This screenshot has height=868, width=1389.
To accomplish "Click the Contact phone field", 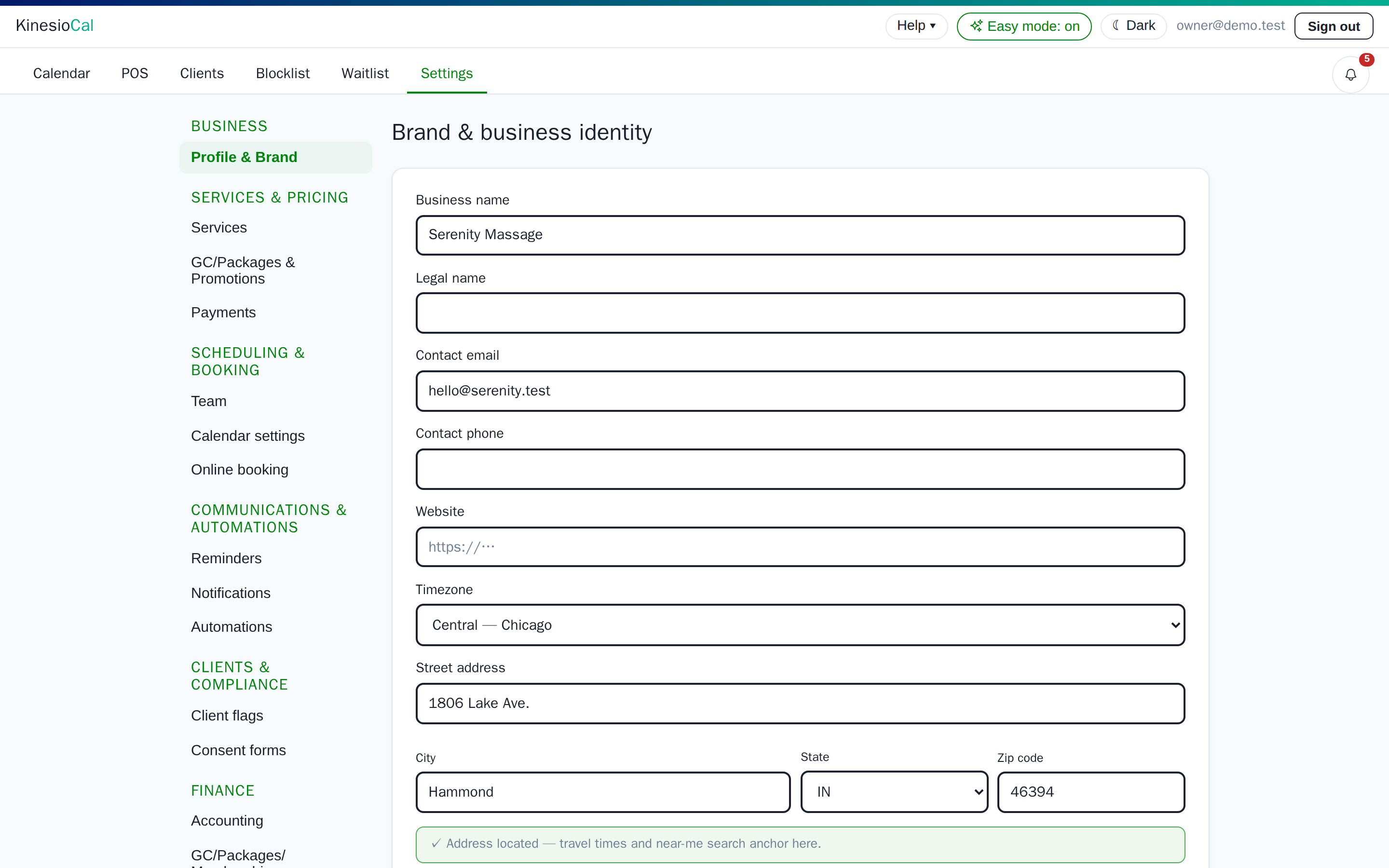I will coord(800,469).
